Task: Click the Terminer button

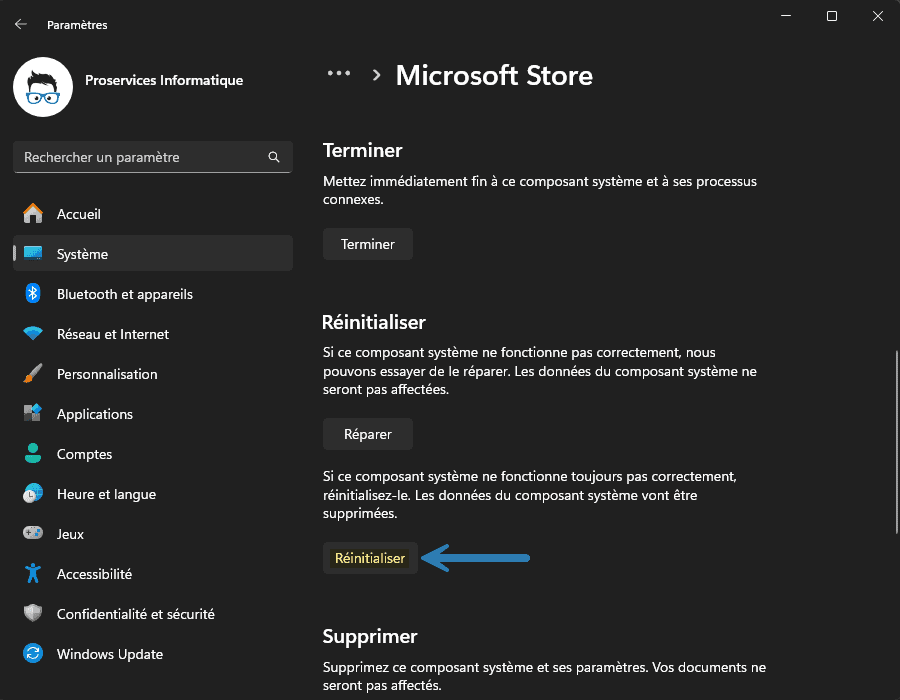Action: point(367,243)
